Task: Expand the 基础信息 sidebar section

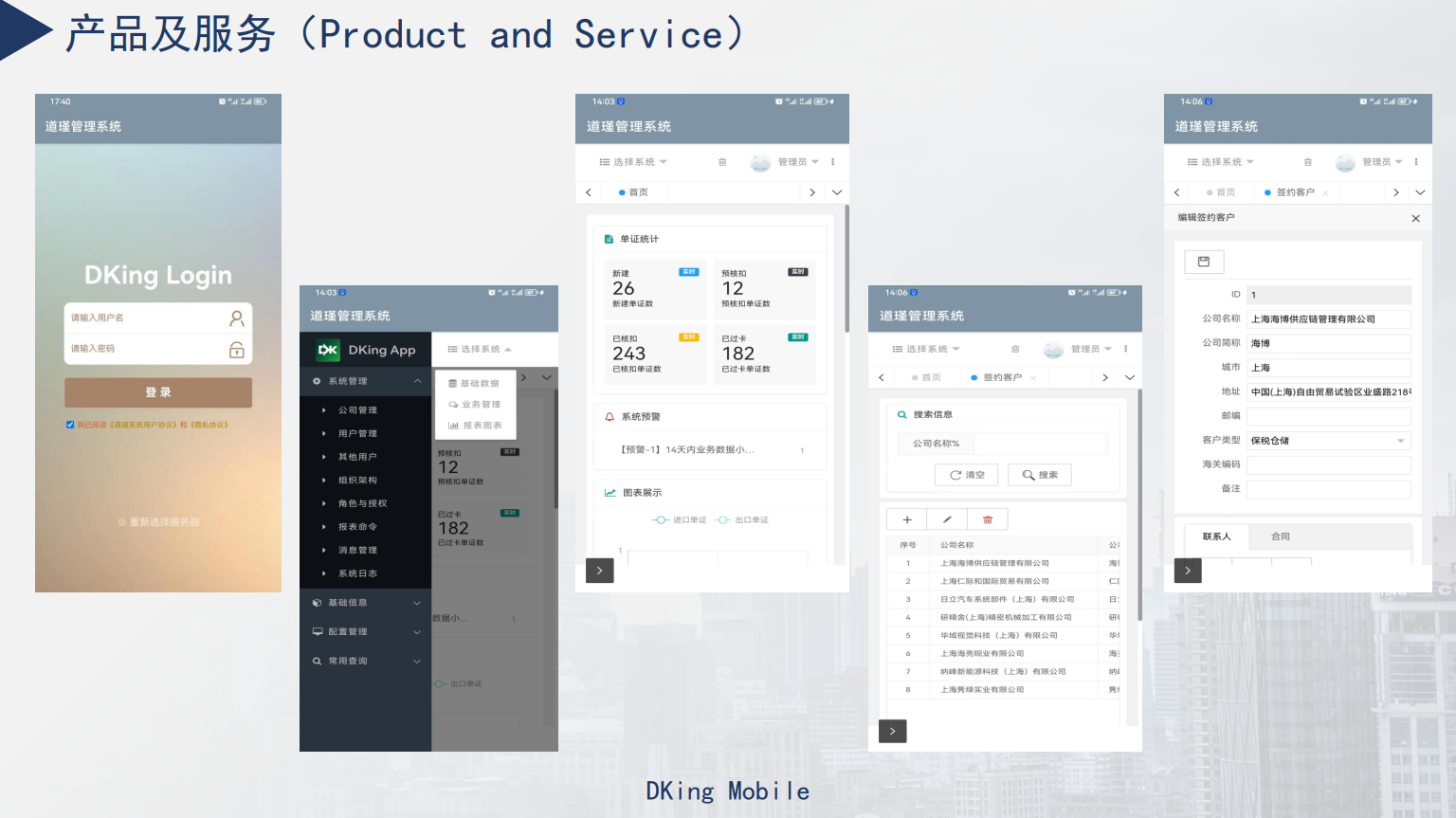Action: point(365,603)
